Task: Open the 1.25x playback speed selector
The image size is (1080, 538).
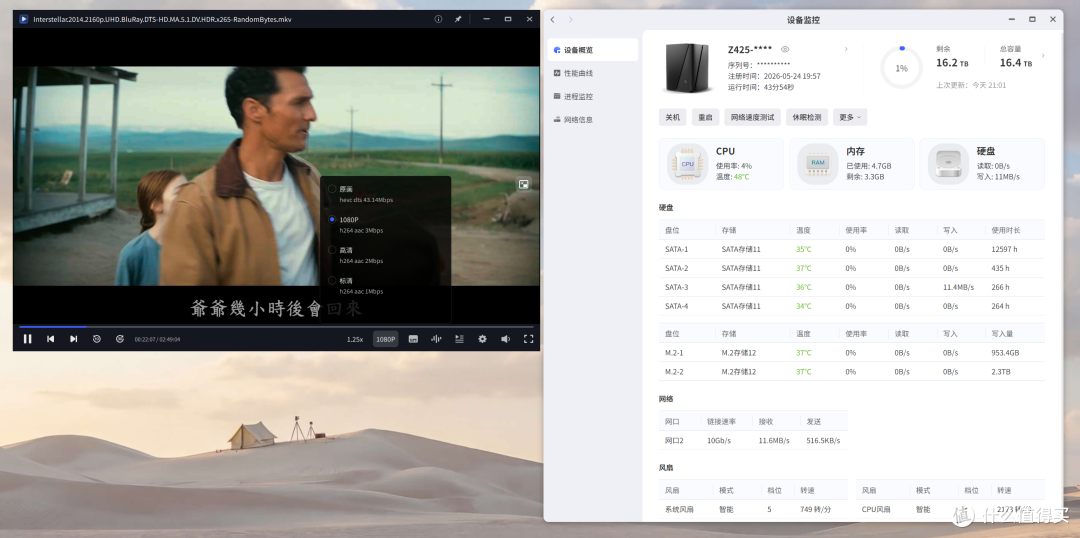Action: [355, 340]
